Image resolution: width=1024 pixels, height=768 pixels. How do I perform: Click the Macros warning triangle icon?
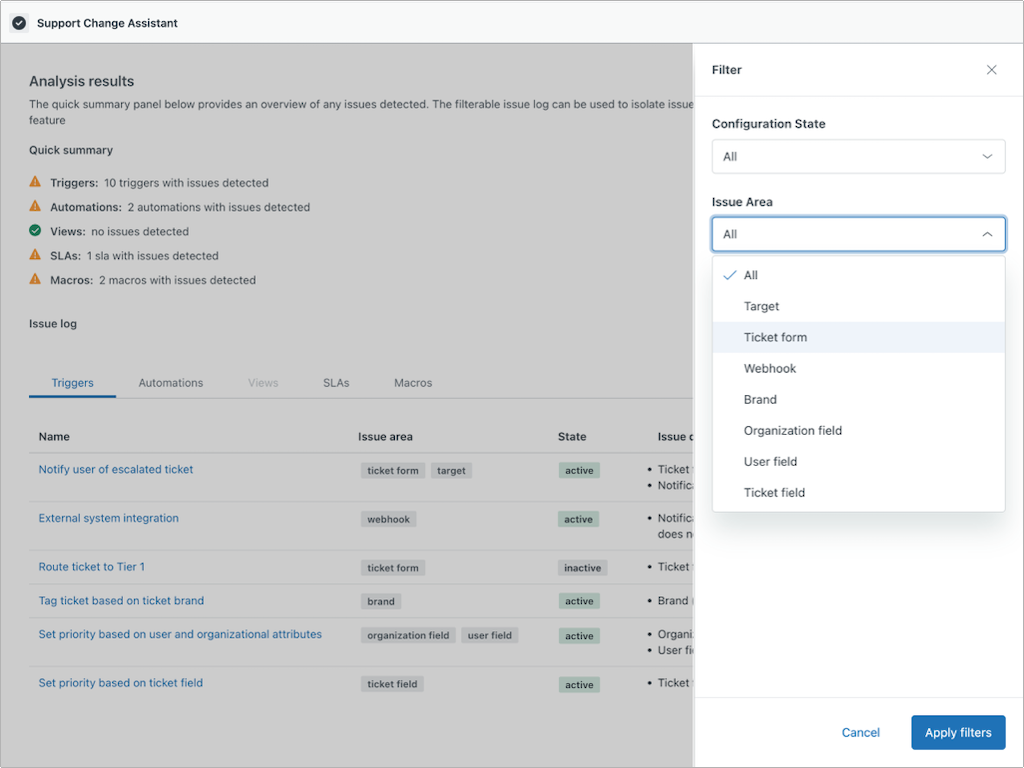[x=35, y=279]
